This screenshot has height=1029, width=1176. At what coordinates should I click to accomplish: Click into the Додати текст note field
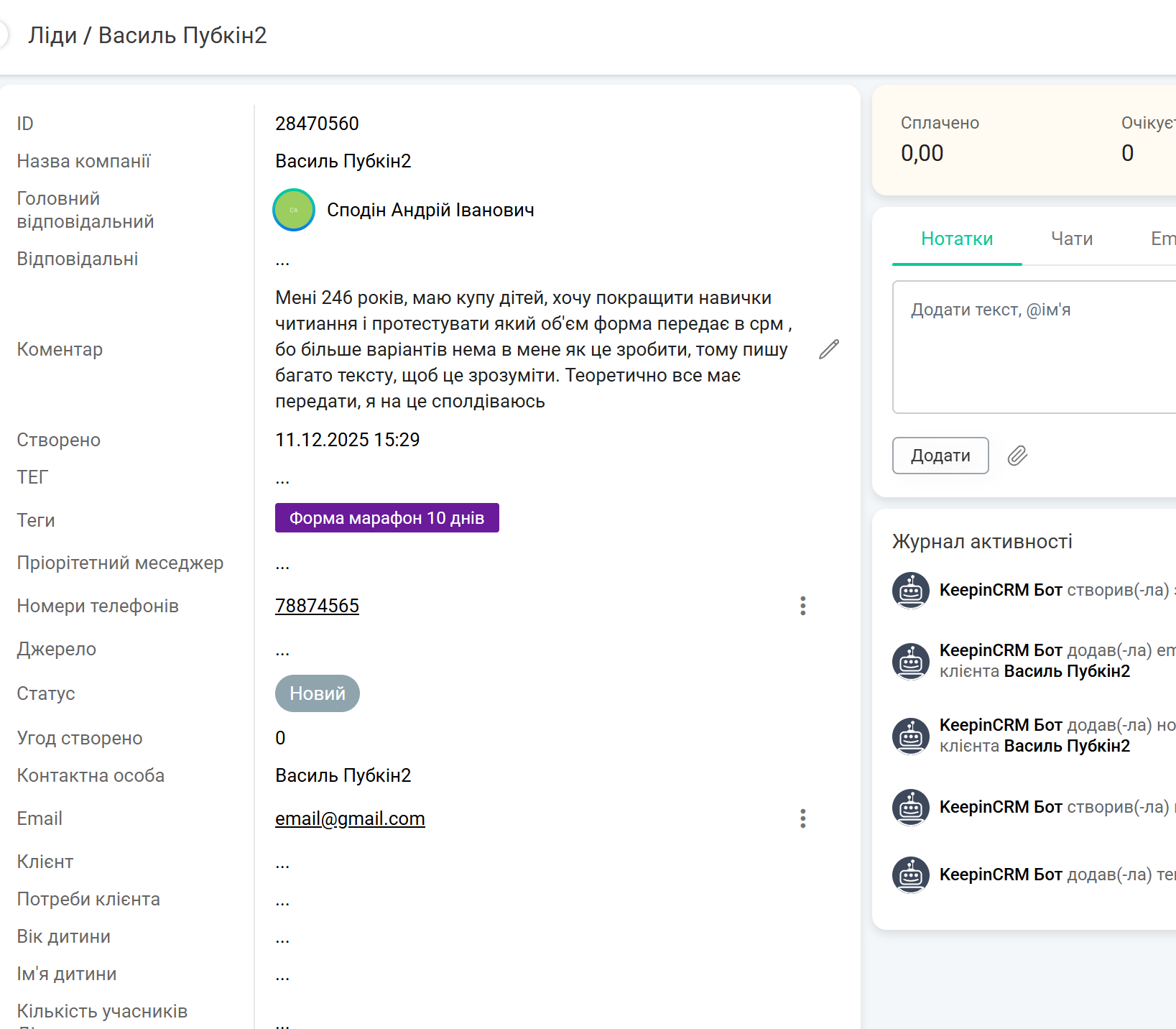click(x=1034, y=346)
